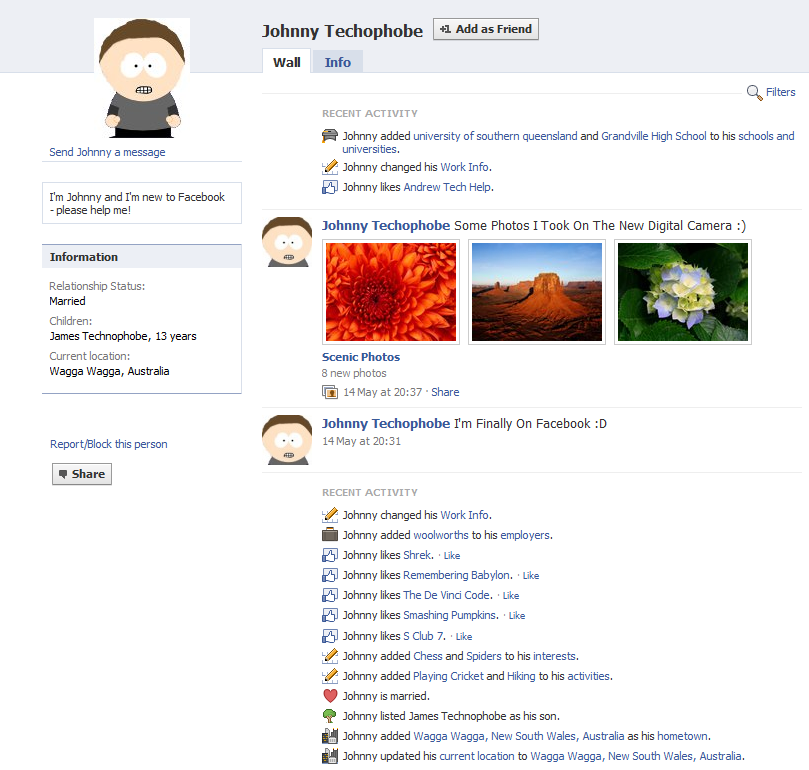Click Information section header
Screen dimensions: 809x770
(x=142, y=257)
